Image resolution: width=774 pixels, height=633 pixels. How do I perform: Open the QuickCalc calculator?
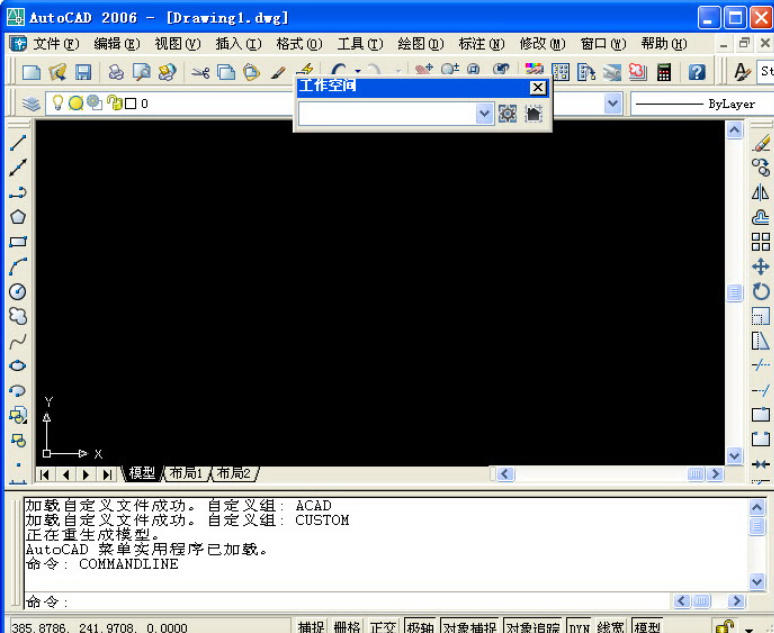[x=664, y=72]
